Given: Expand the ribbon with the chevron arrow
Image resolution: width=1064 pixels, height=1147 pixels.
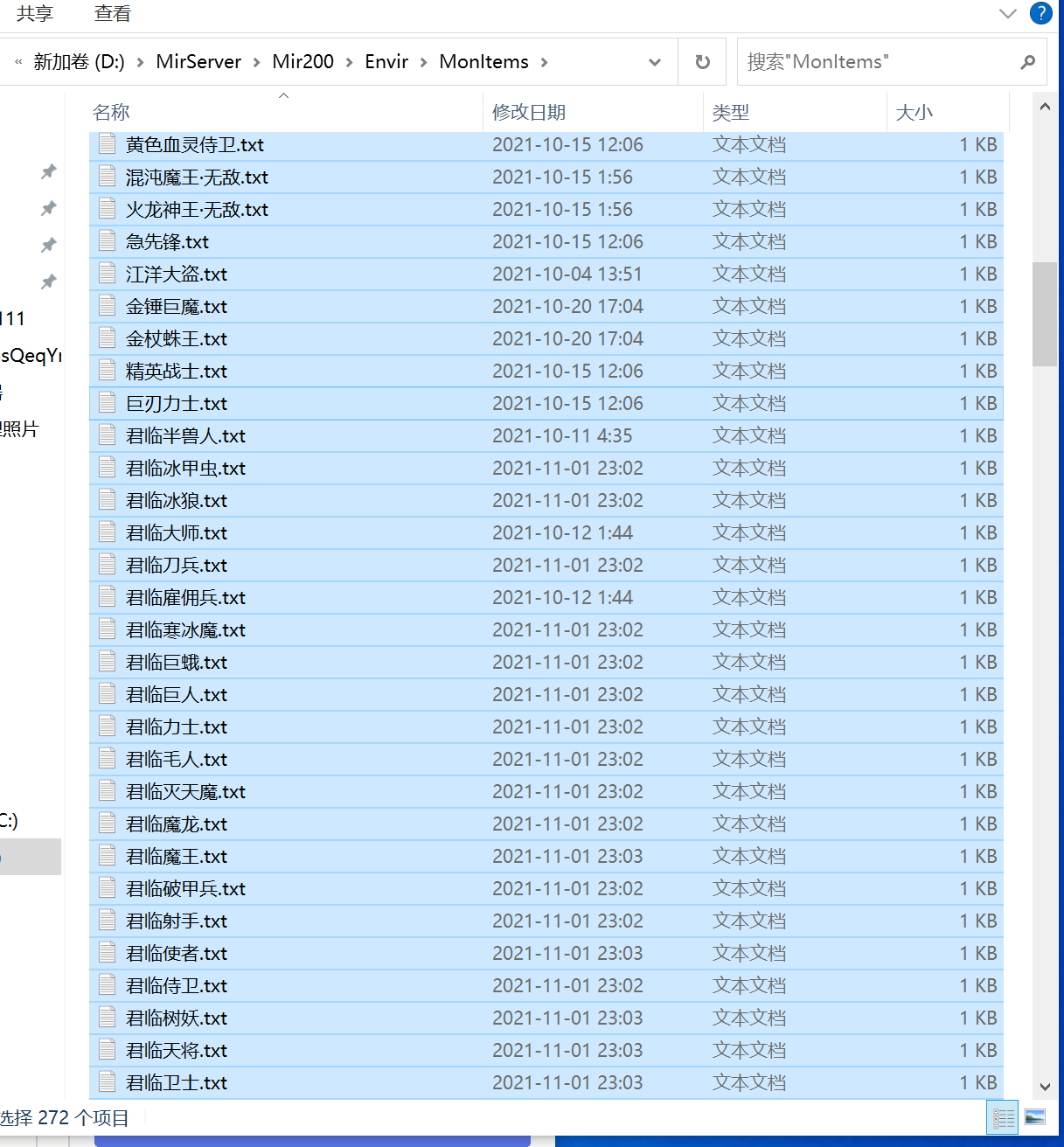Looking at the screenshot, I should (x=1007, y=13).
